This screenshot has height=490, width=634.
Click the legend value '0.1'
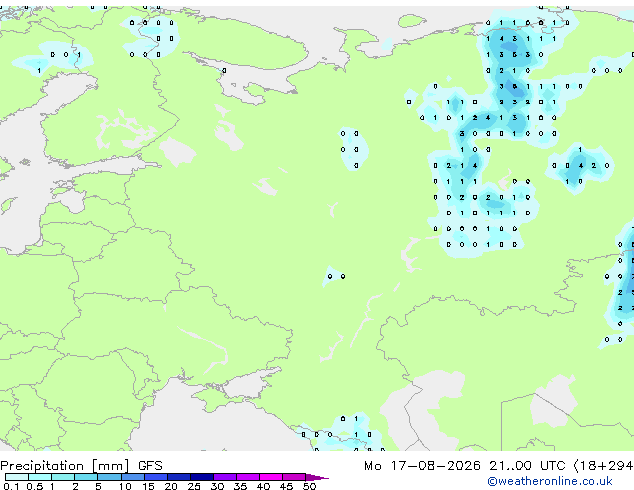pos(11,486)
